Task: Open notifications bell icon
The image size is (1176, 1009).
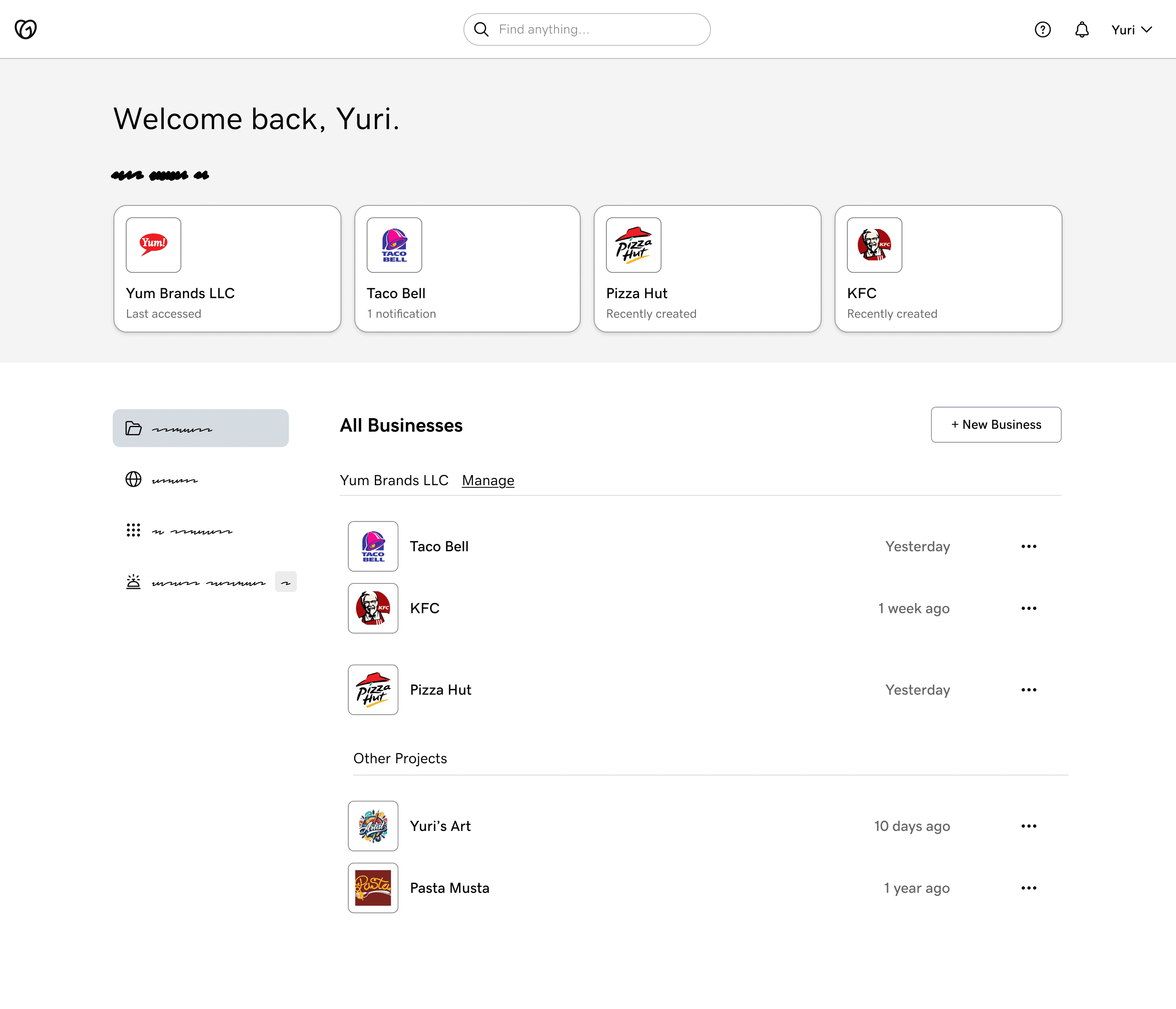Action: [1082, 29]
